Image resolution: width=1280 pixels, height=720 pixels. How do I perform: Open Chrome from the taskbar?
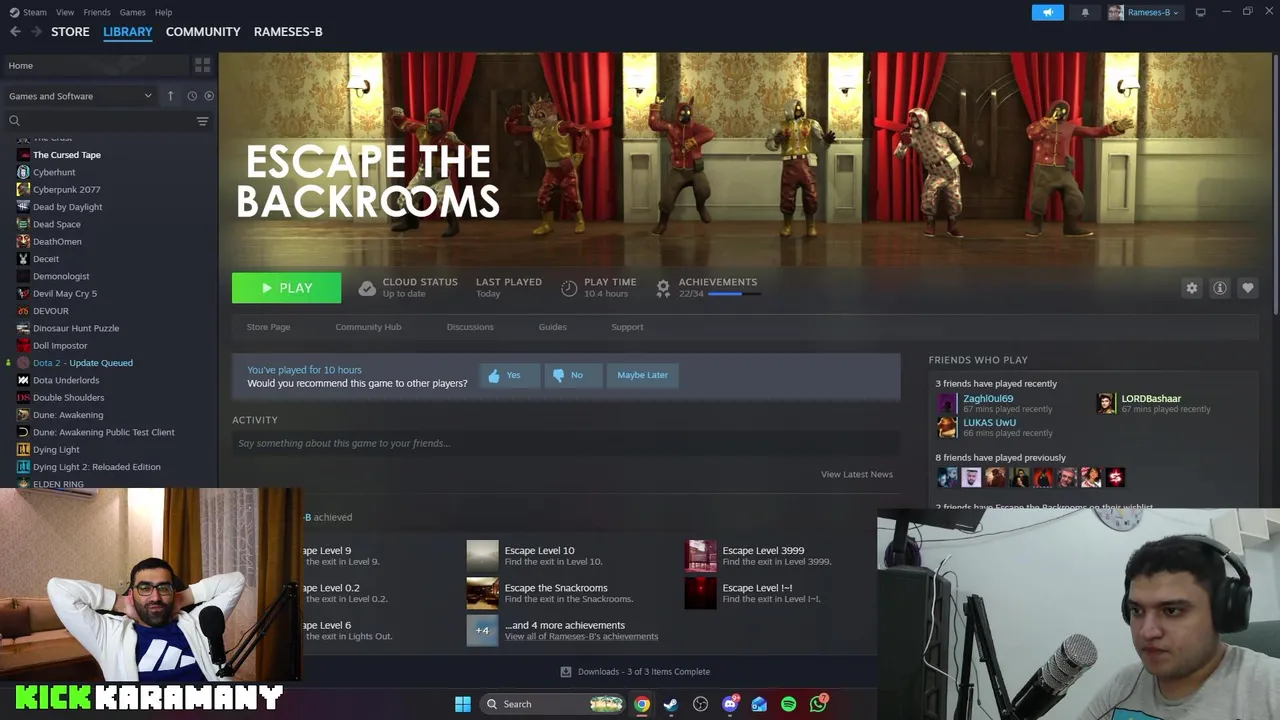(x=642, y=704)
